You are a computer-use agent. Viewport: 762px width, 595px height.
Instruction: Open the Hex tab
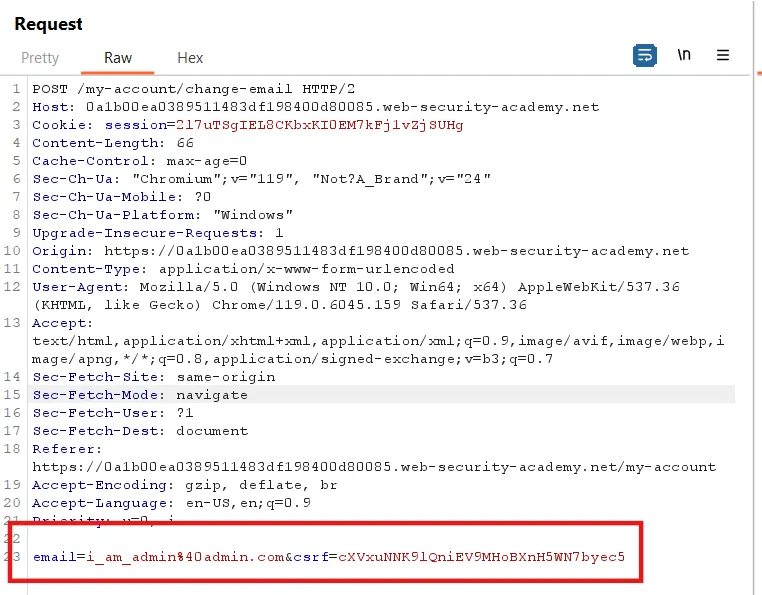coord(190,58)
